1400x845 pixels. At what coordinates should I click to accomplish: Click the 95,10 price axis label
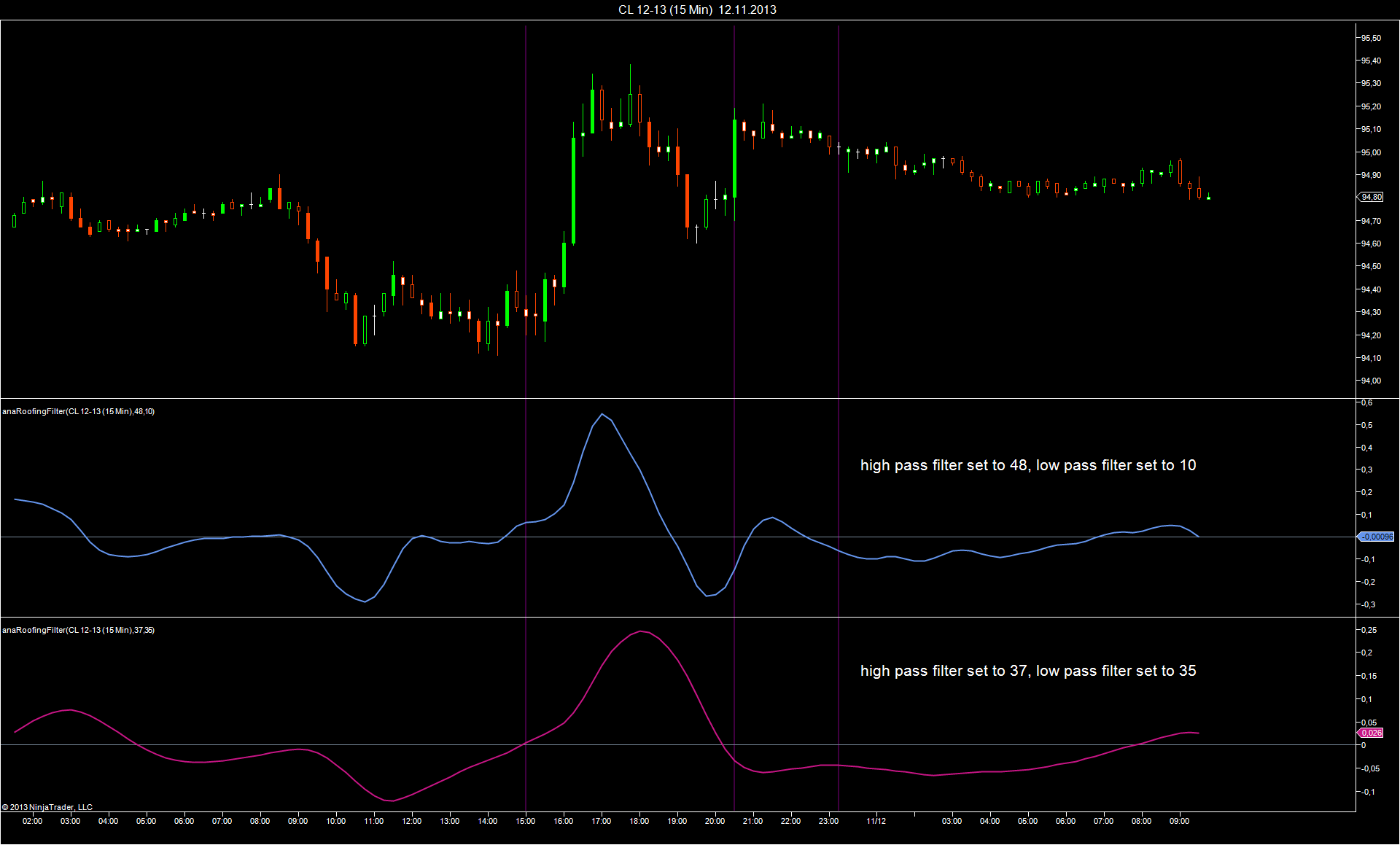1371,129
